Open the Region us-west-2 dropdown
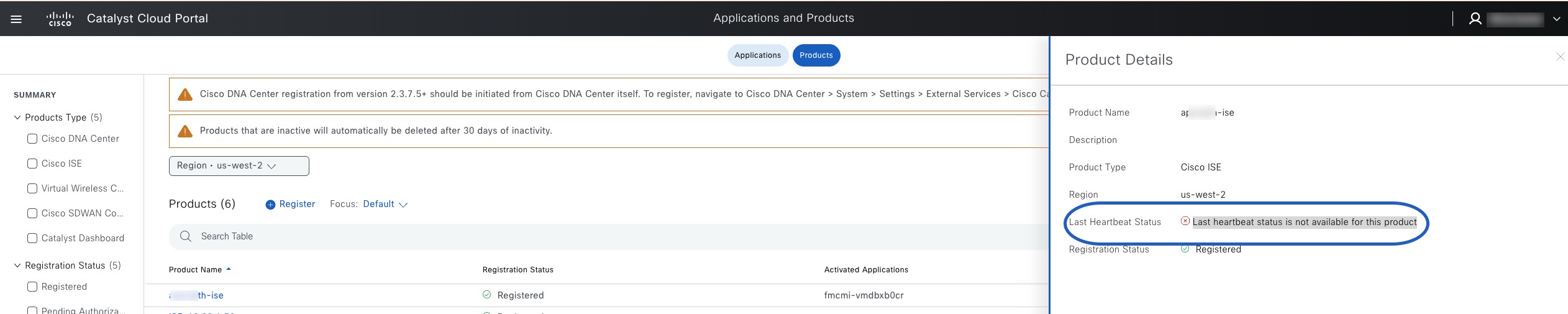Screen dimensions: 1568x314 tap(239, 166)
